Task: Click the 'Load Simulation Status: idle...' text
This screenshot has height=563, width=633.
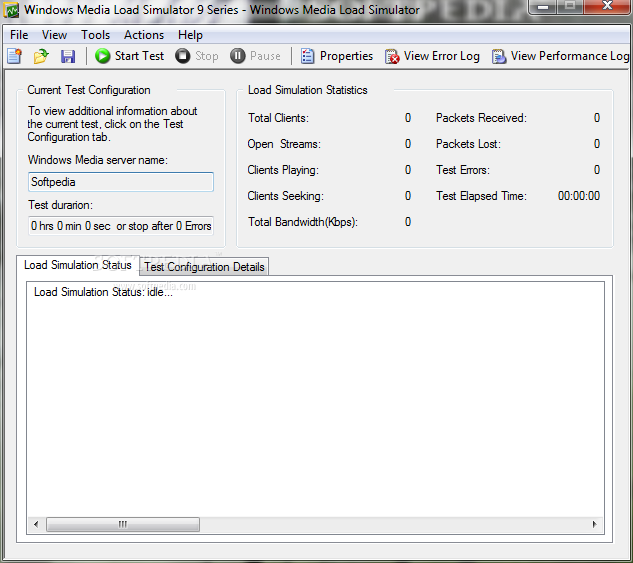Action: 103,292
